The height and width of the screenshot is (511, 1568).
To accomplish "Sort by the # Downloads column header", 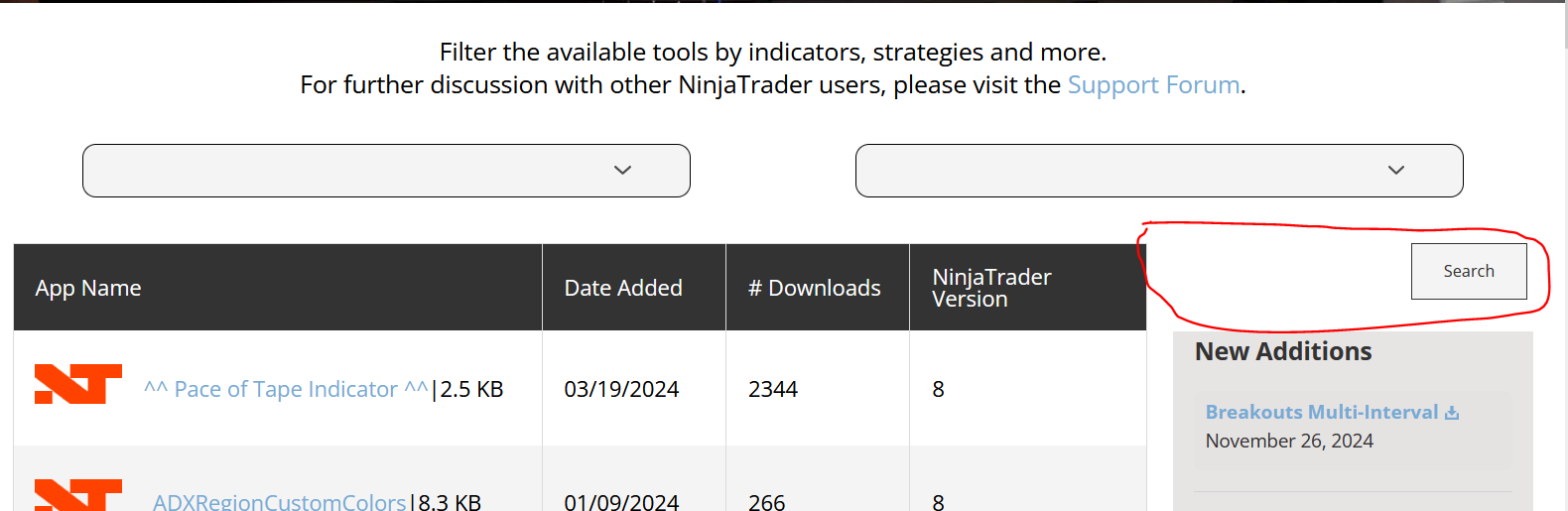I will [x=814, y=288].
